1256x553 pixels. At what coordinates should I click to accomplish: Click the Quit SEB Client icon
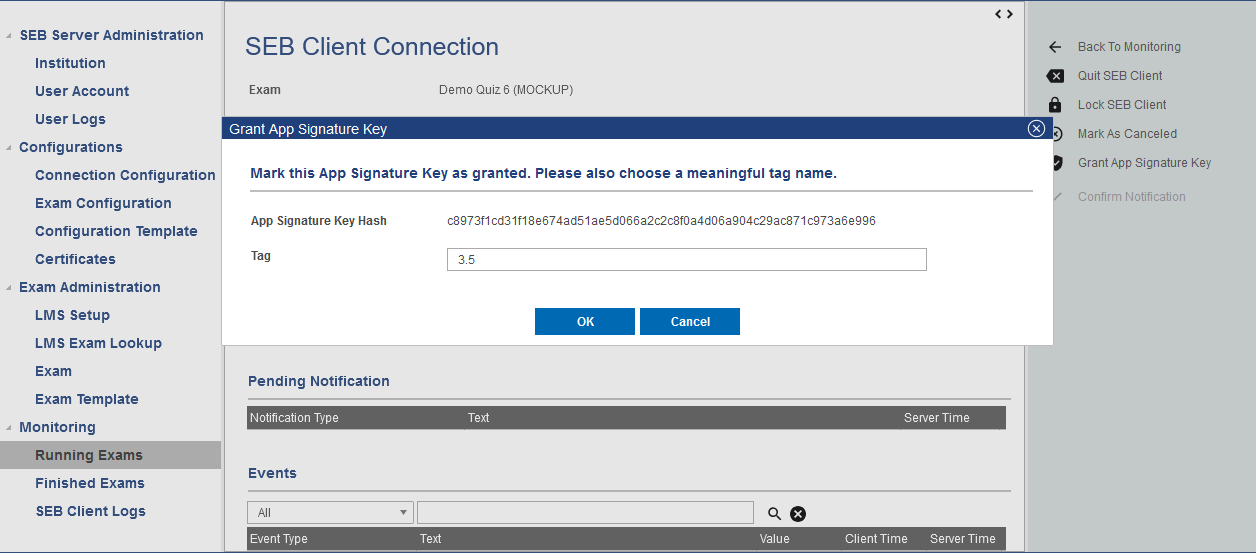(1055, 76)
